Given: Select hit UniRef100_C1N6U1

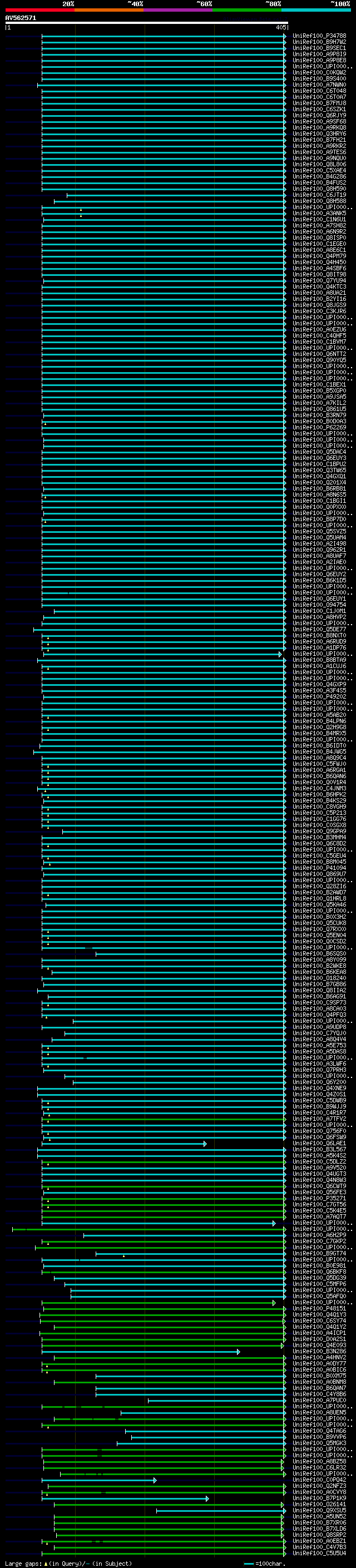Looking at the screenshot, I should tap(319, 219).
